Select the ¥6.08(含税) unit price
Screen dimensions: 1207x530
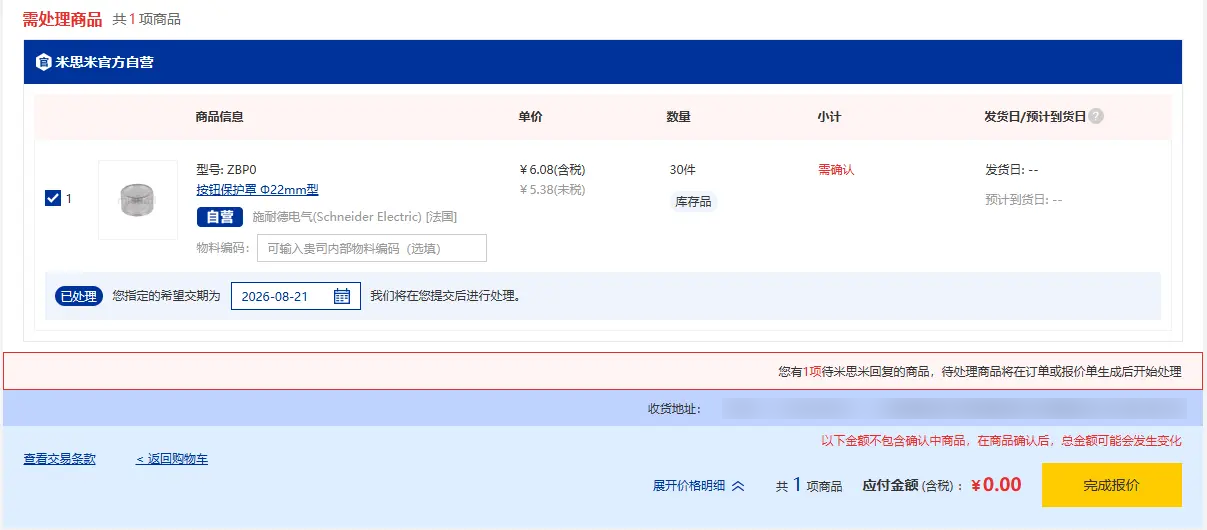pyautogui.click(x=553, y=170)
